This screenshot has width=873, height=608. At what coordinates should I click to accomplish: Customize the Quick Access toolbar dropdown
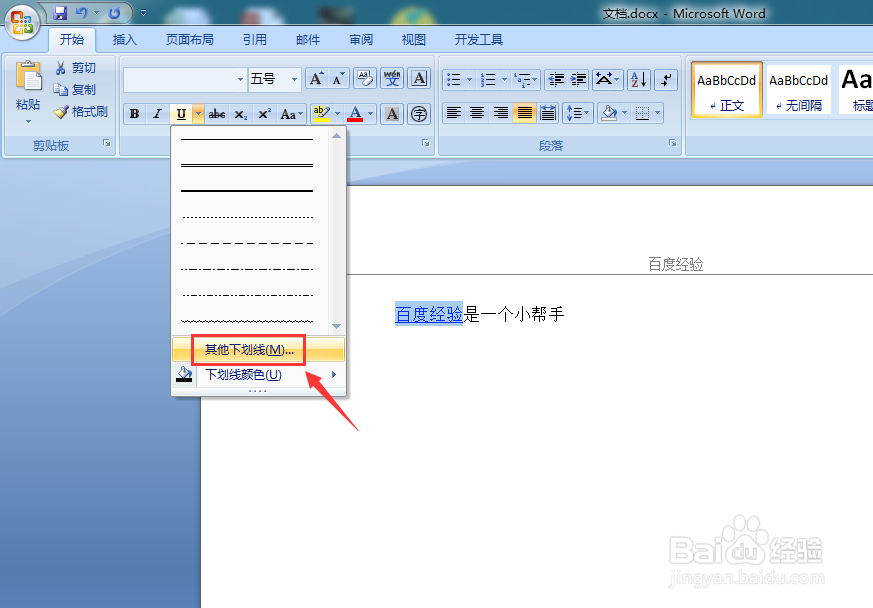(143, 13)
